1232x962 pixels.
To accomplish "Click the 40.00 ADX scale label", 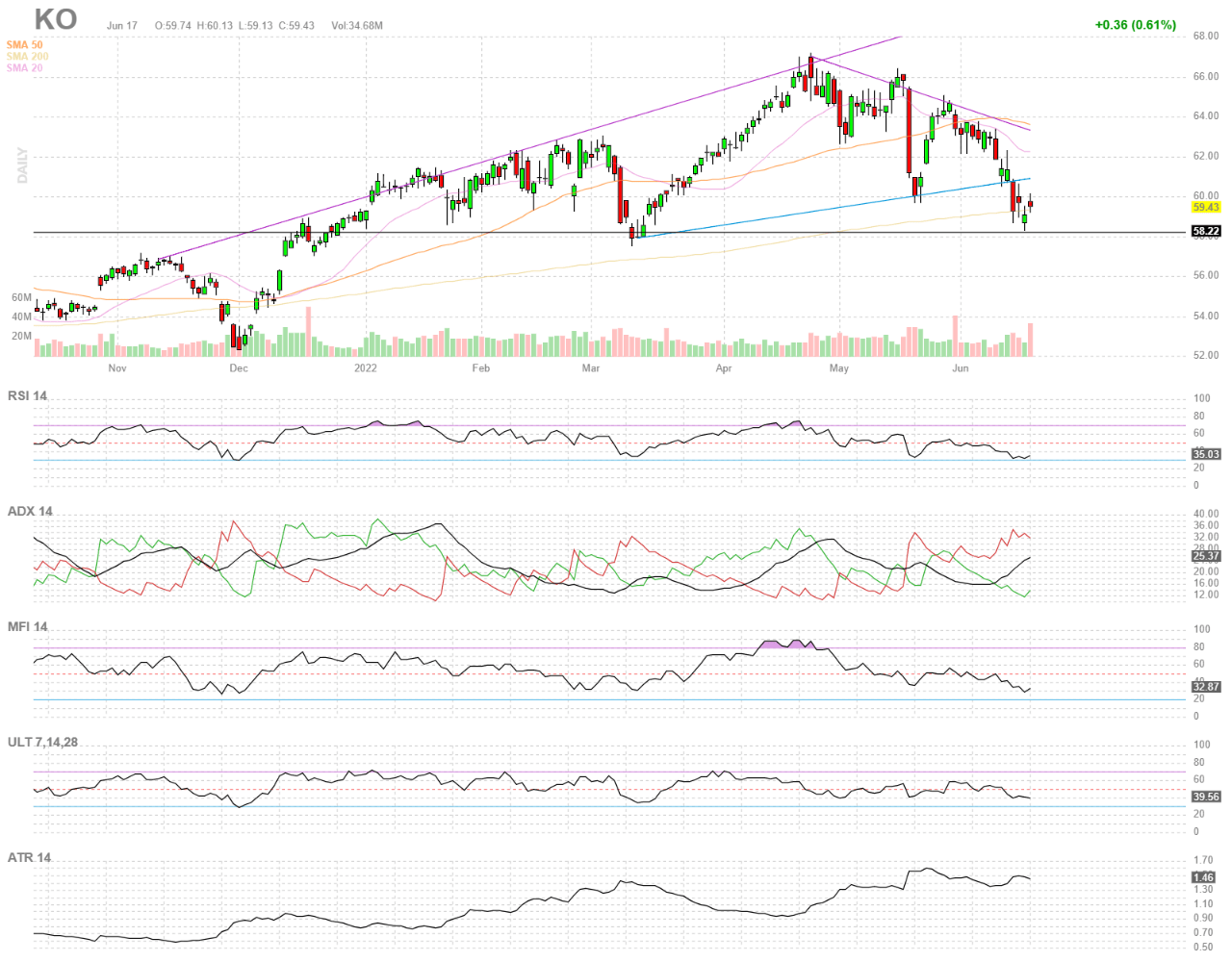I will (1206, 515).
